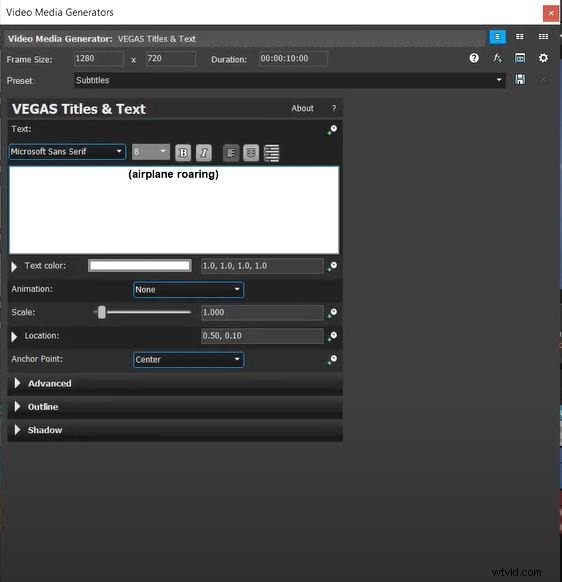Open the font size dropdown

[151, 152]
